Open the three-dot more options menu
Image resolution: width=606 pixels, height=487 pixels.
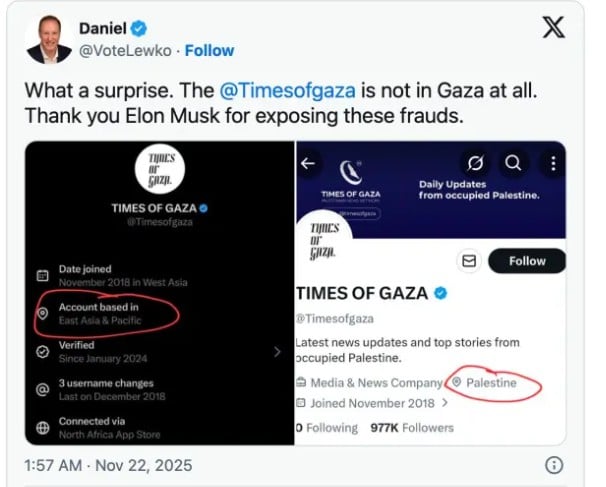coord(549,162)
